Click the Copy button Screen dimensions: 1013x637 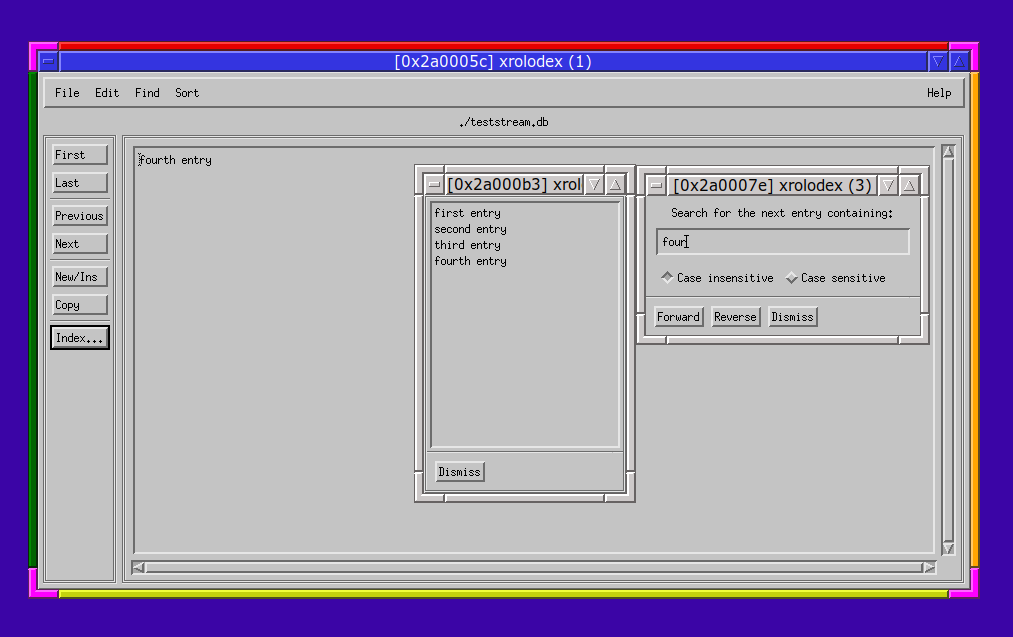click(x=79, y=305)
